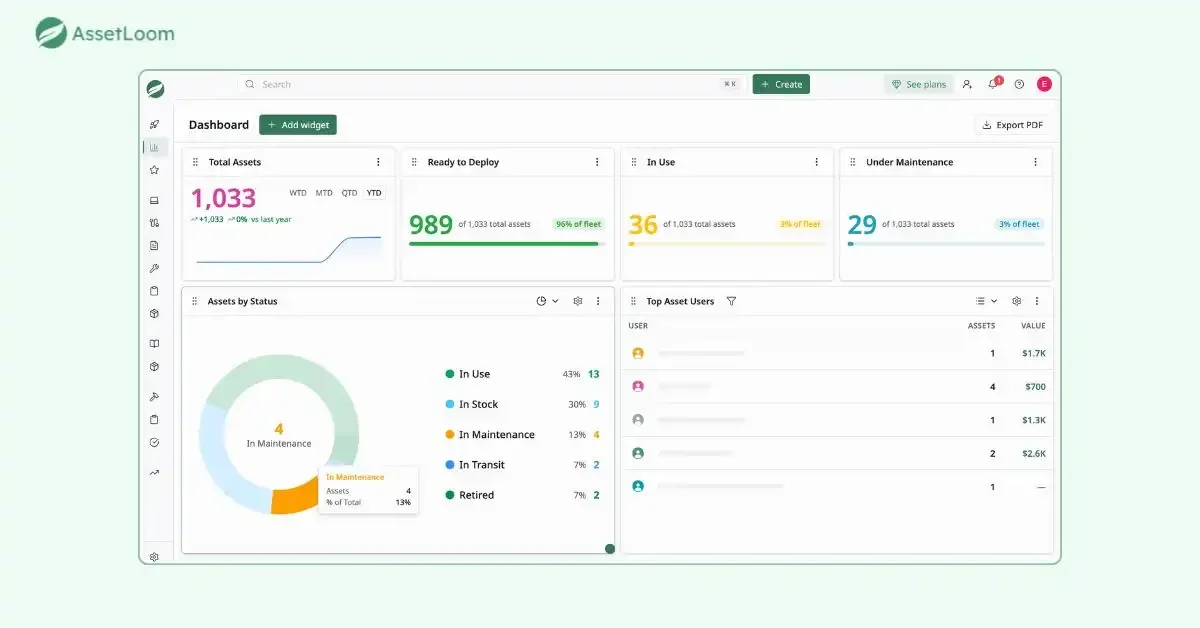1200x628 pixels.
Task: Click the Total Assets trend line chart
Action: (x=289, y=250)
